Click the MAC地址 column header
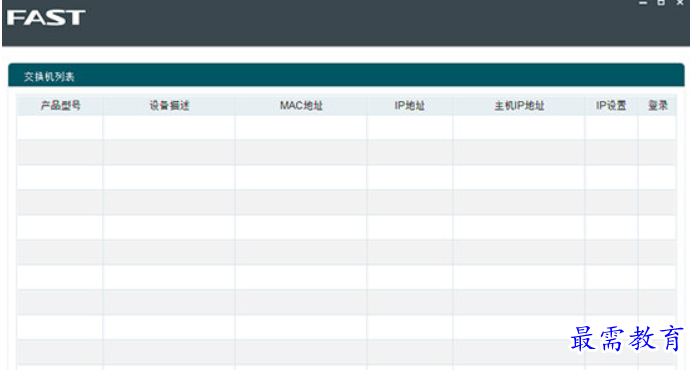The image size is (692, 370). [x=301, y=106]
